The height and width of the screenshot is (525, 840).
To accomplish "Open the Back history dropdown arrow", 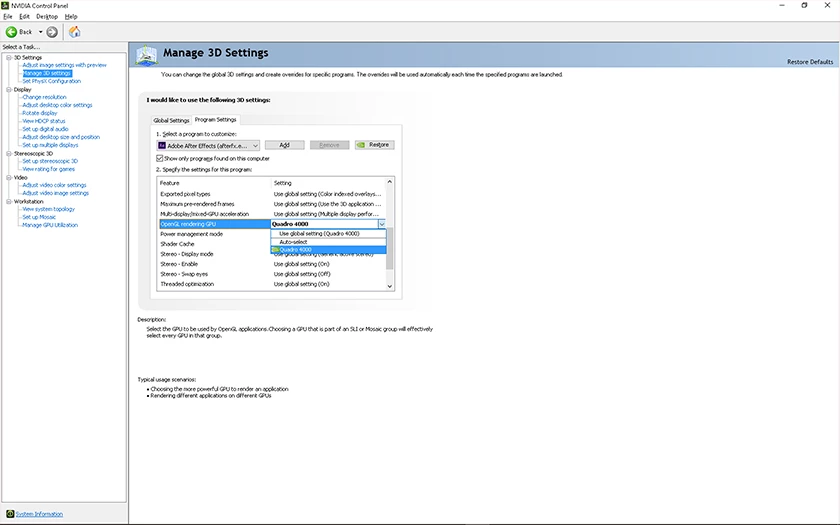I will (x=40, y=32).
